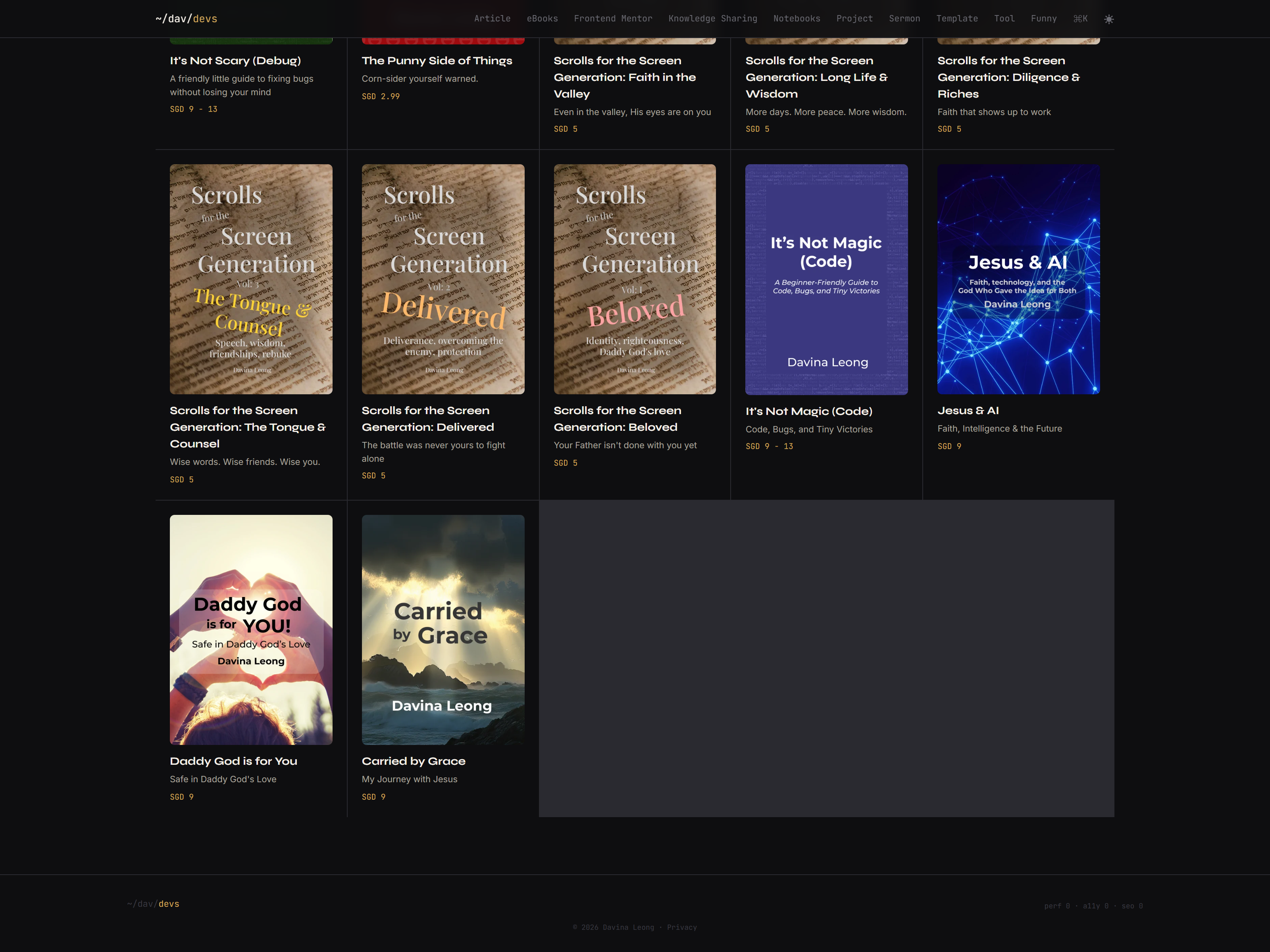The width and height of the screenshot is (1270, 952).
Task: Click 'Safe in Daddy God's Love' text below title
Action: point(223,779)
